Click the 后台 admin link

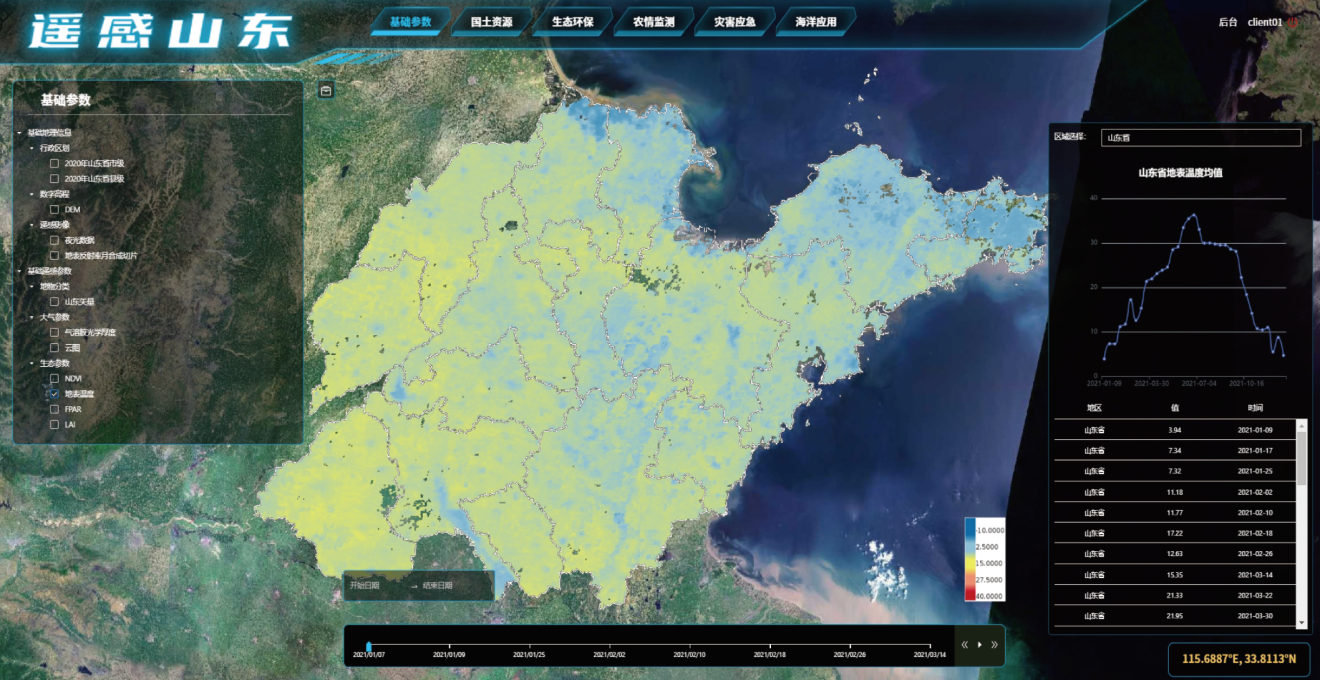coord(1228,22)
